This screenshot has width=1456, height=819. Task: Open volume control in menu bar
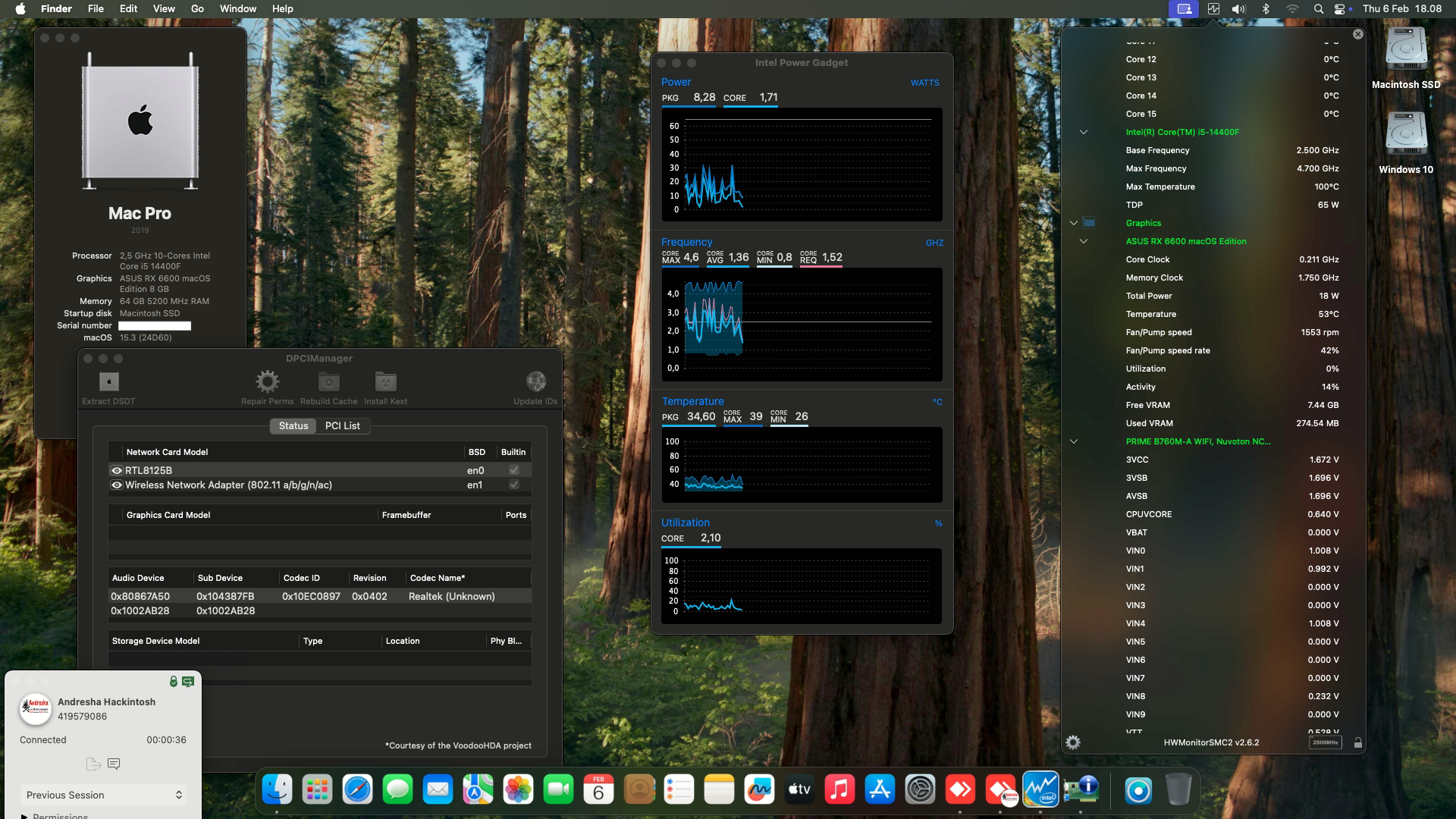coord(1238,9)
